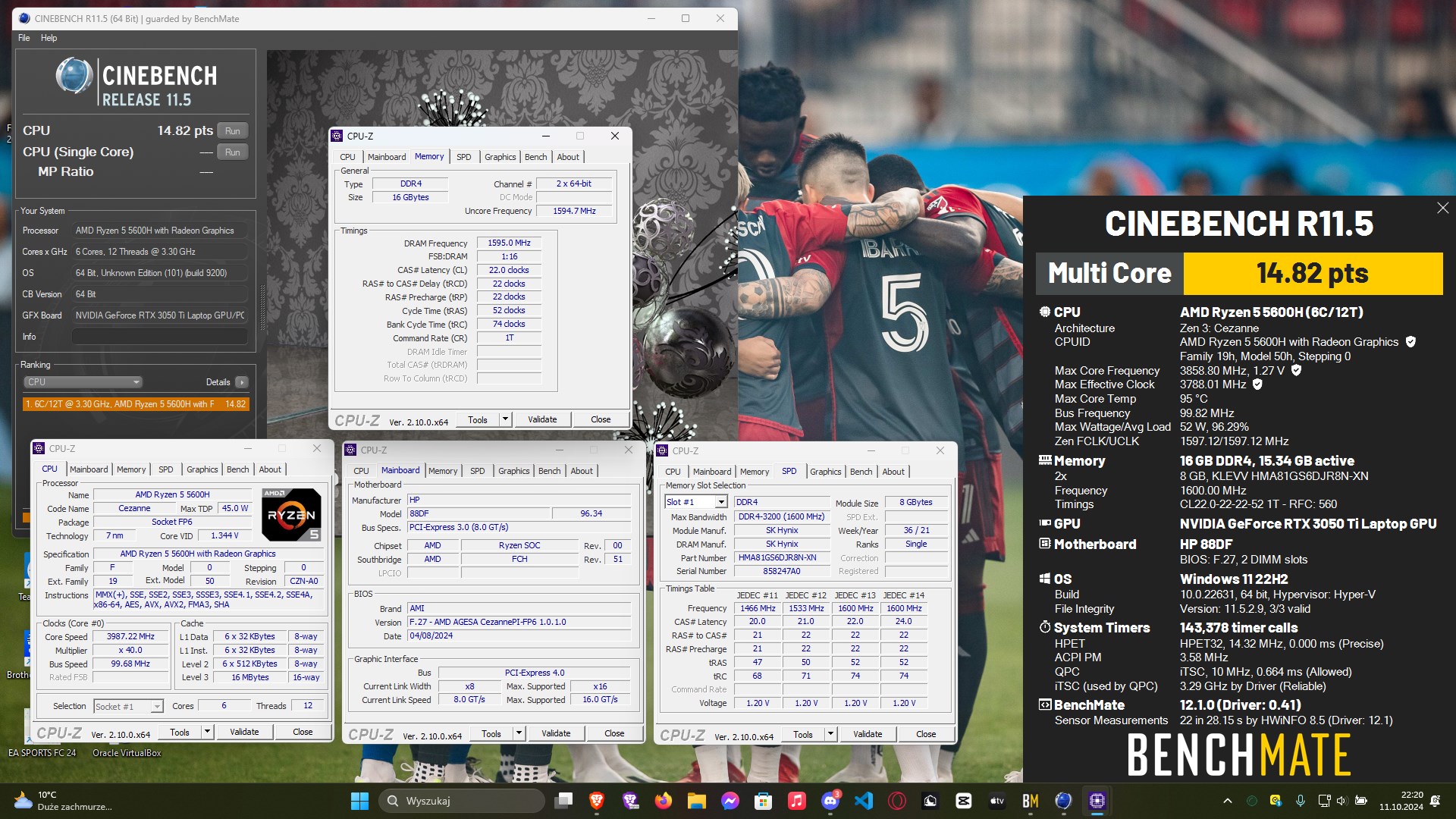Open the weather widget showing 10°C

tap(64, 801)
